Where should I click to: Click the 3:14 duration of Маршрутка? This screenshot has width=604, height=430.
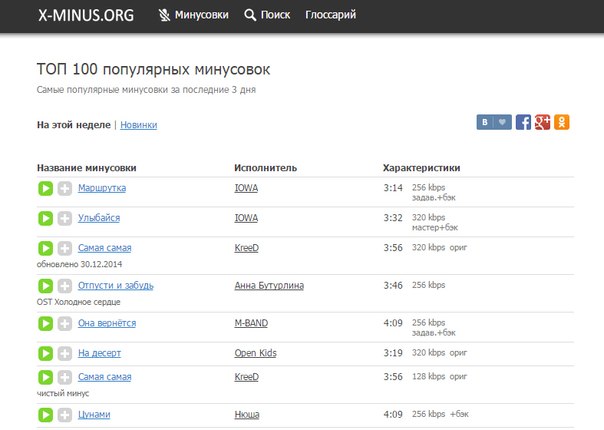tap(393, 188)
